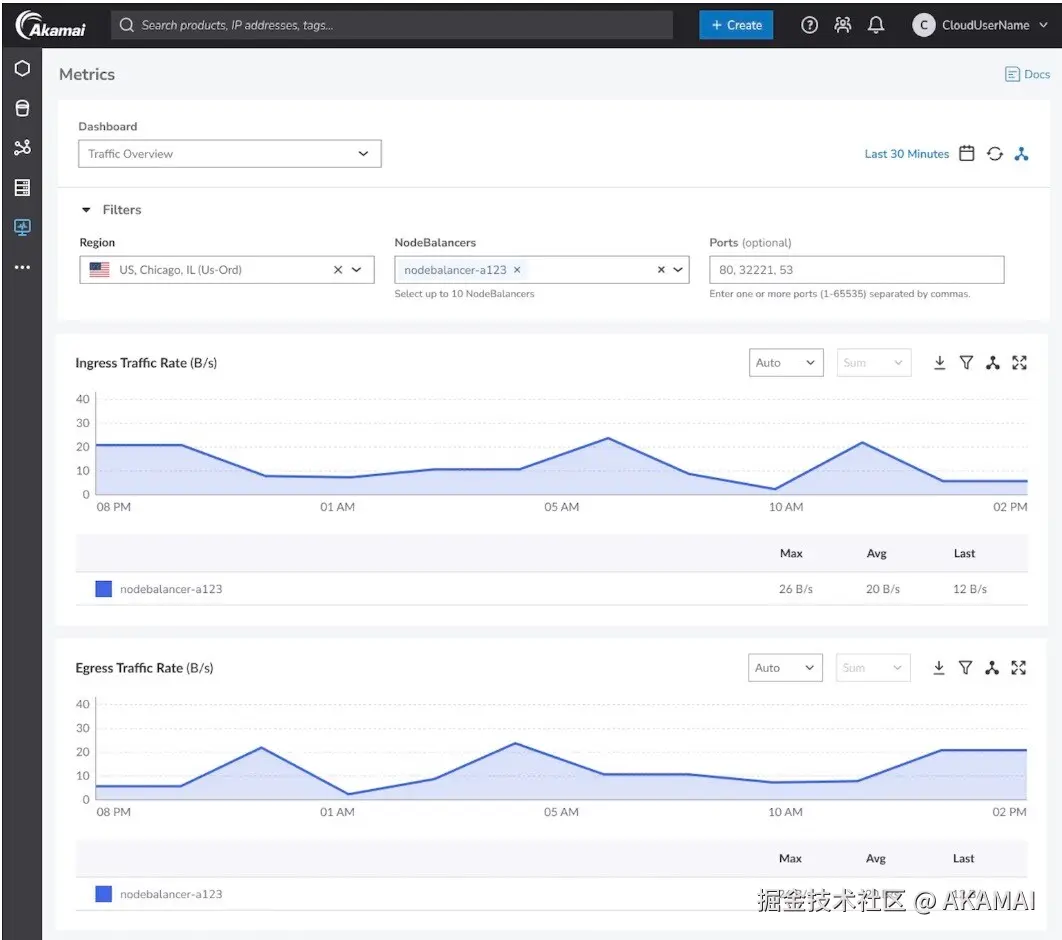Open the Traffic Overview dashboard dropdown
Screen dimensions: 1062x940
tap(230, 154)
